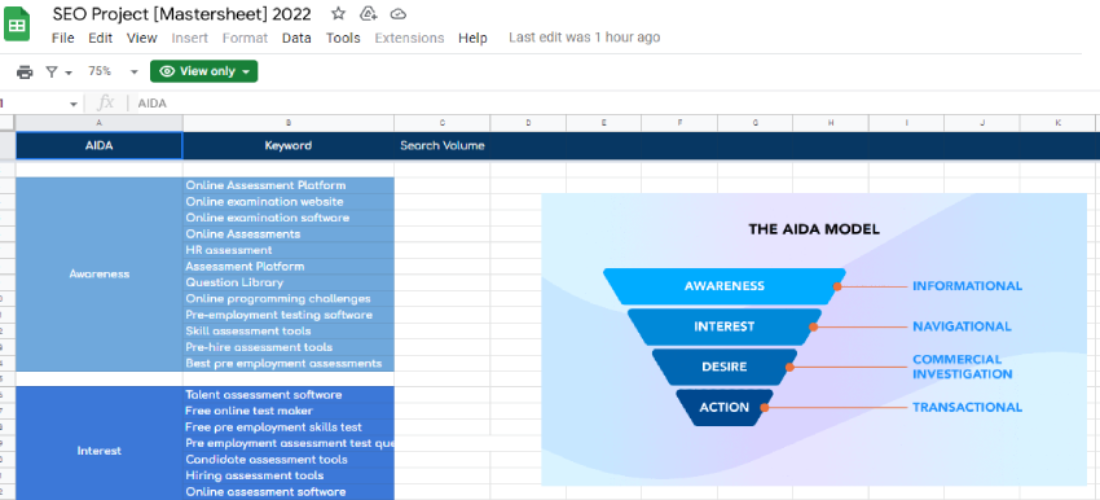Click the print icon
This screenshot has height=500, width=1100.
pos(25,72)
